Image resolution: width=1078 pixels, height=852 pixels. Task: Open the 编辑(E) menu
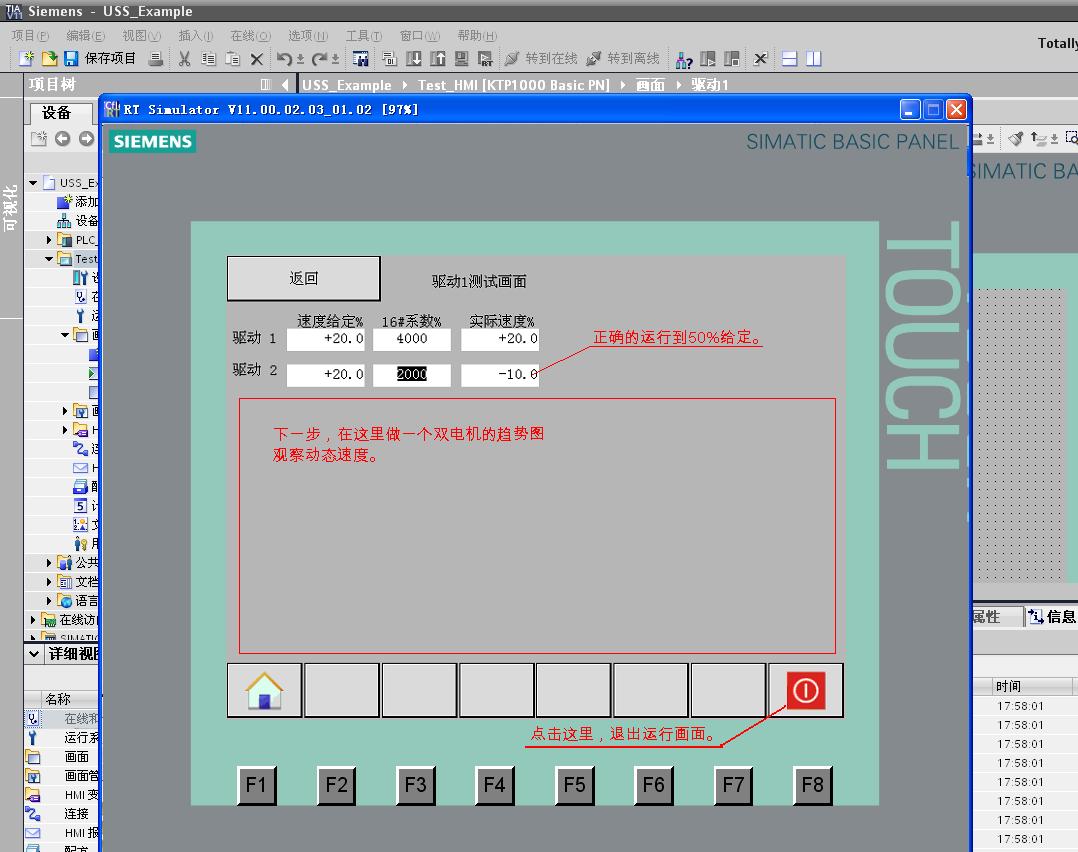tap(85, 35)
